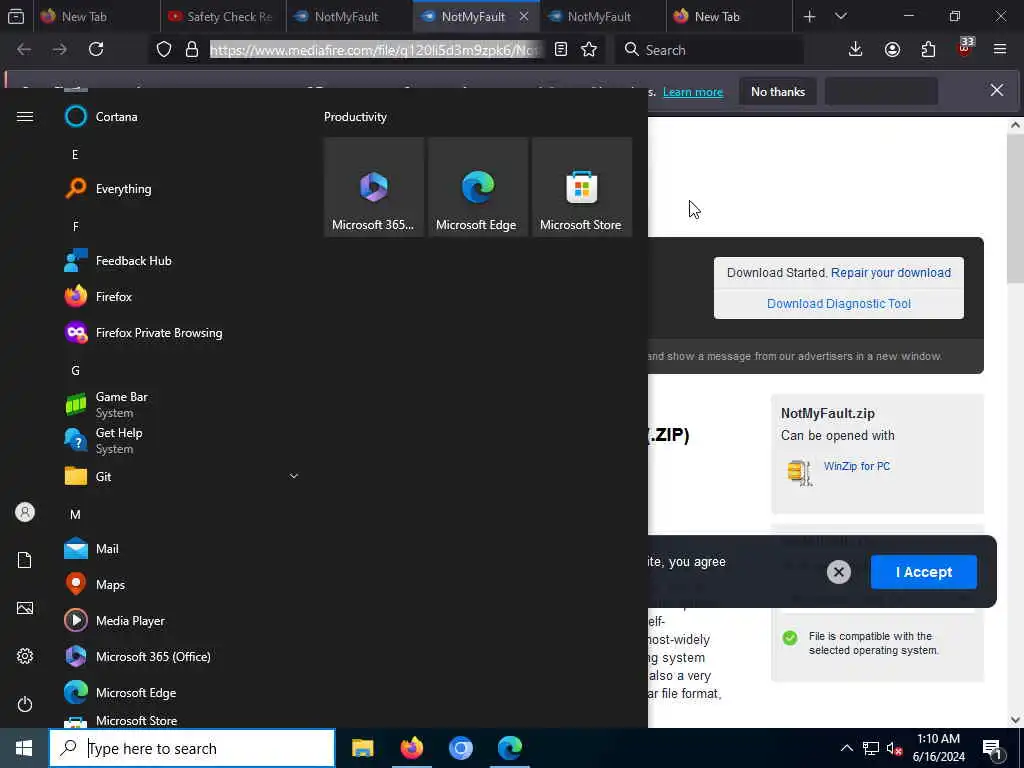The width and height of the screenshot is (1024, 768).
Task: Close the active NotMyFault tab
Action: coord(524,16)
